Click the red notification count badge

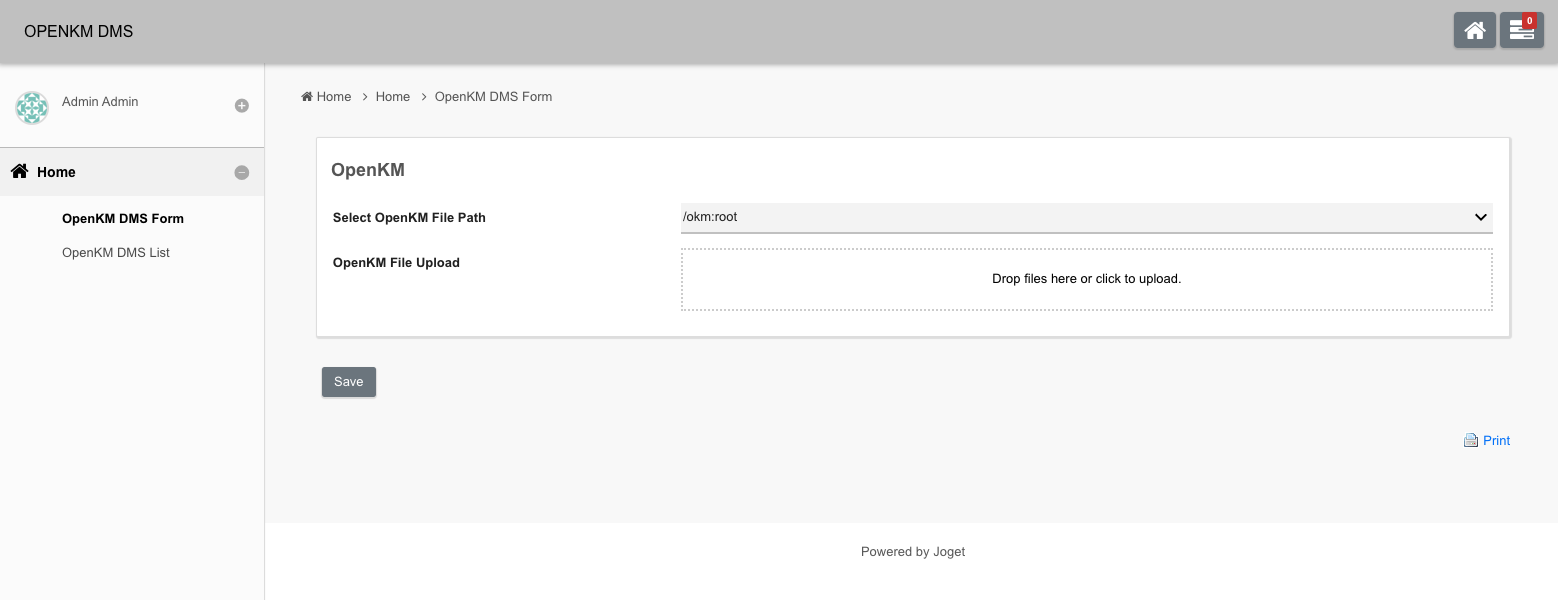[1529, 21]
